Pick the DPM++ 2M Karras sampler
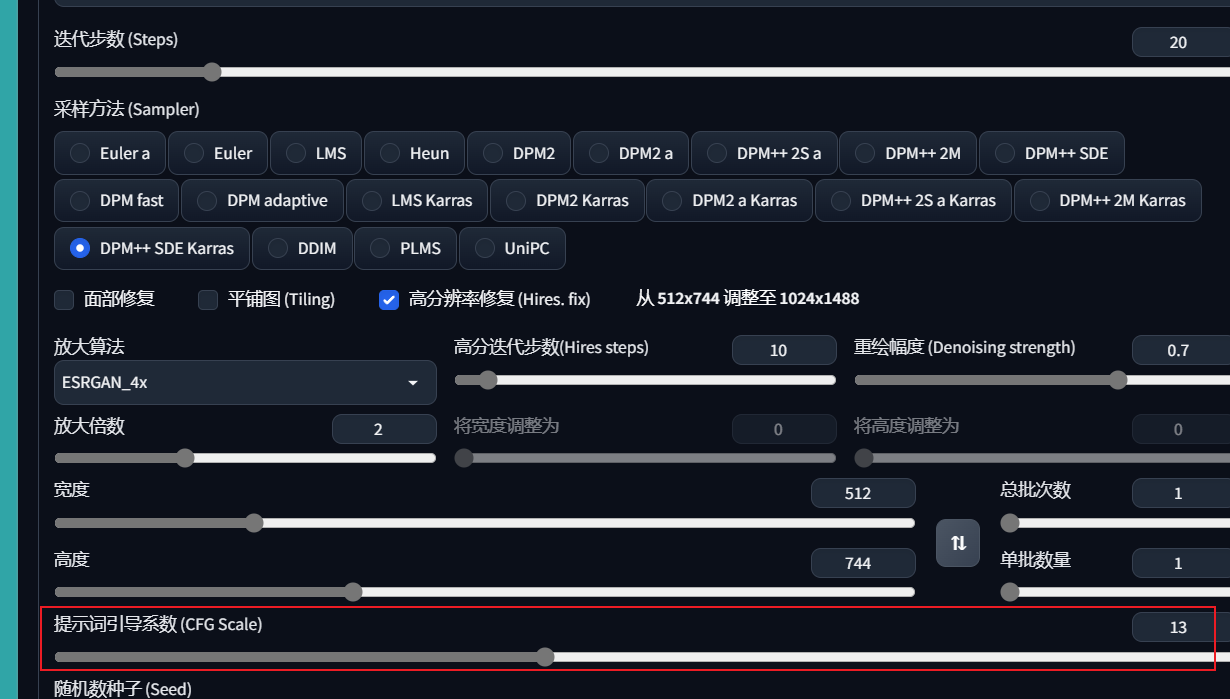This screenshot has height=699, width=1230. point(1107,200)
